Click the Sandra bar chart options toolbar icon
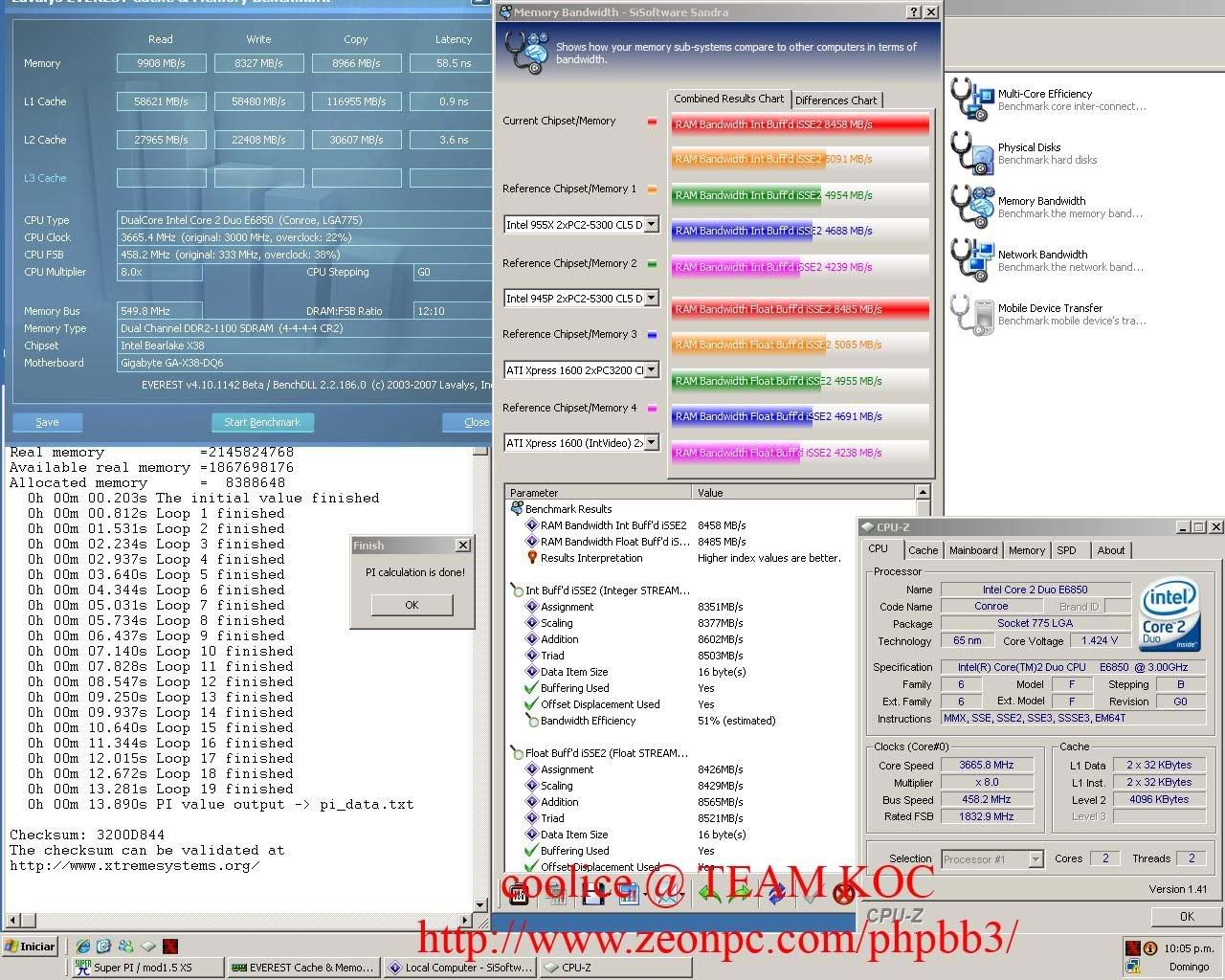Image resolution: width=1225 pixels, height=980 pixels. 629,895
